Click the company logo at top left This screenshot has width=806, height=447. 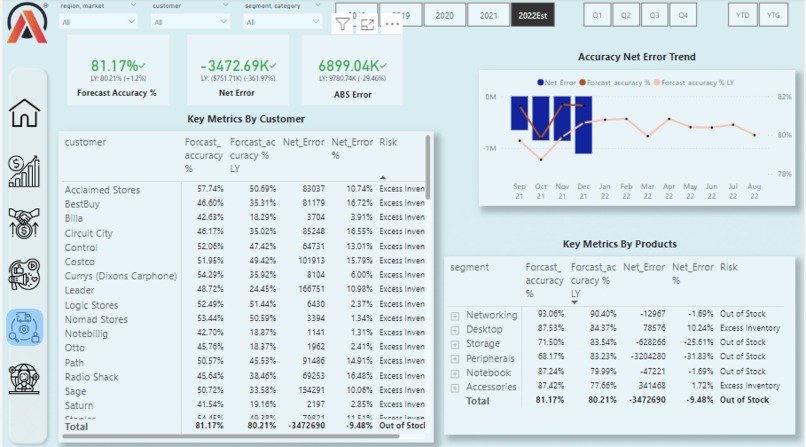click(27, 23)
